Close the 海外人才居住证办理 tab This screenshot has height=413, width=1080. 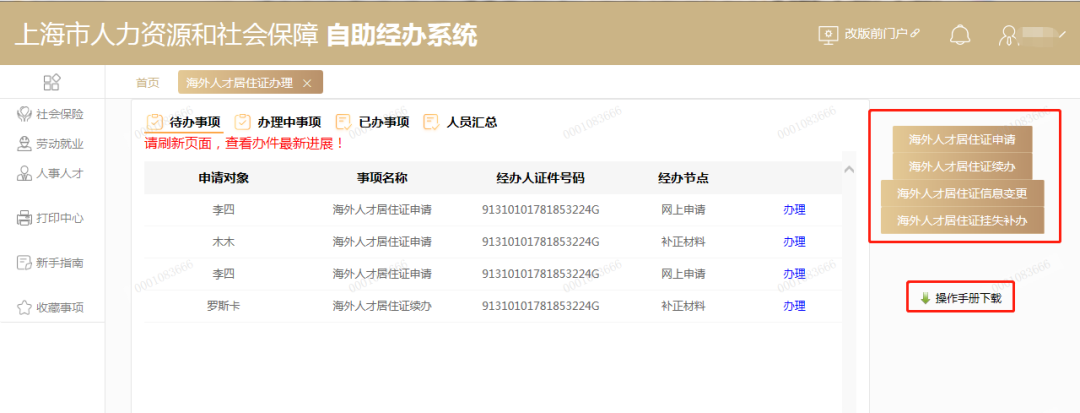(307, 83)
